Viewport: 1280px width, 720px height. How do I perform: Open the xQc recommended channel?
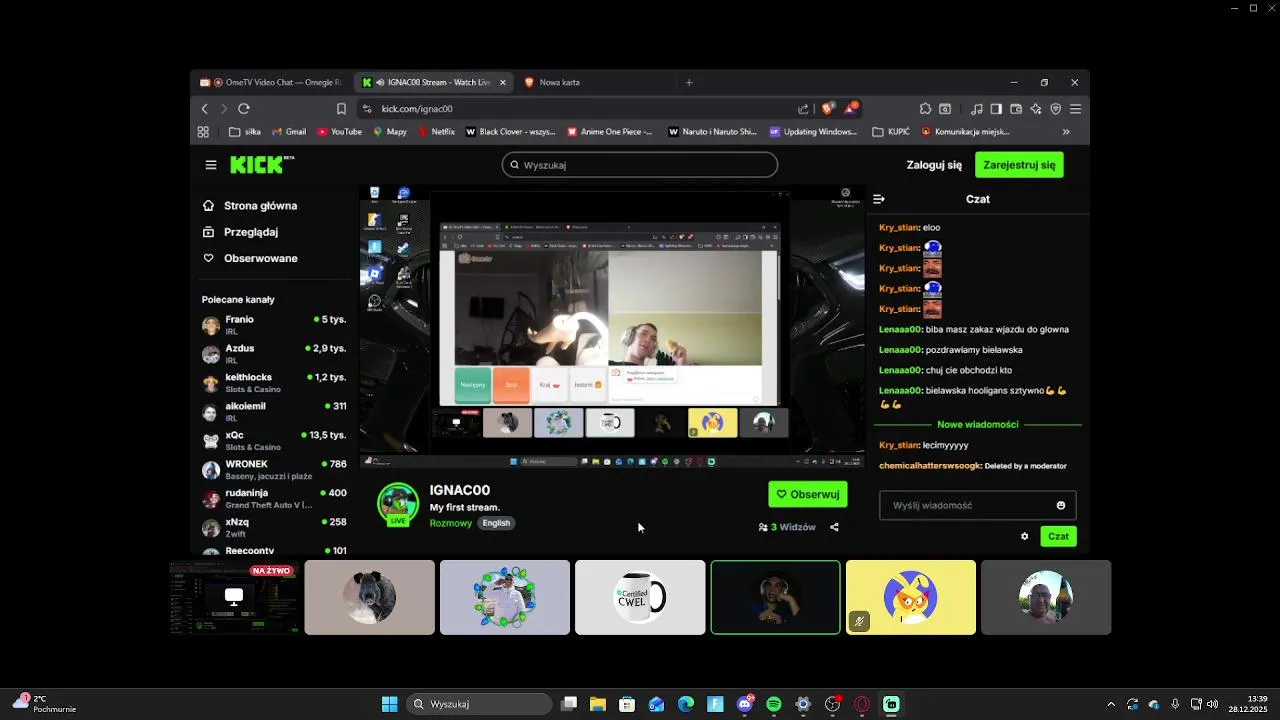tap(274, 441)
